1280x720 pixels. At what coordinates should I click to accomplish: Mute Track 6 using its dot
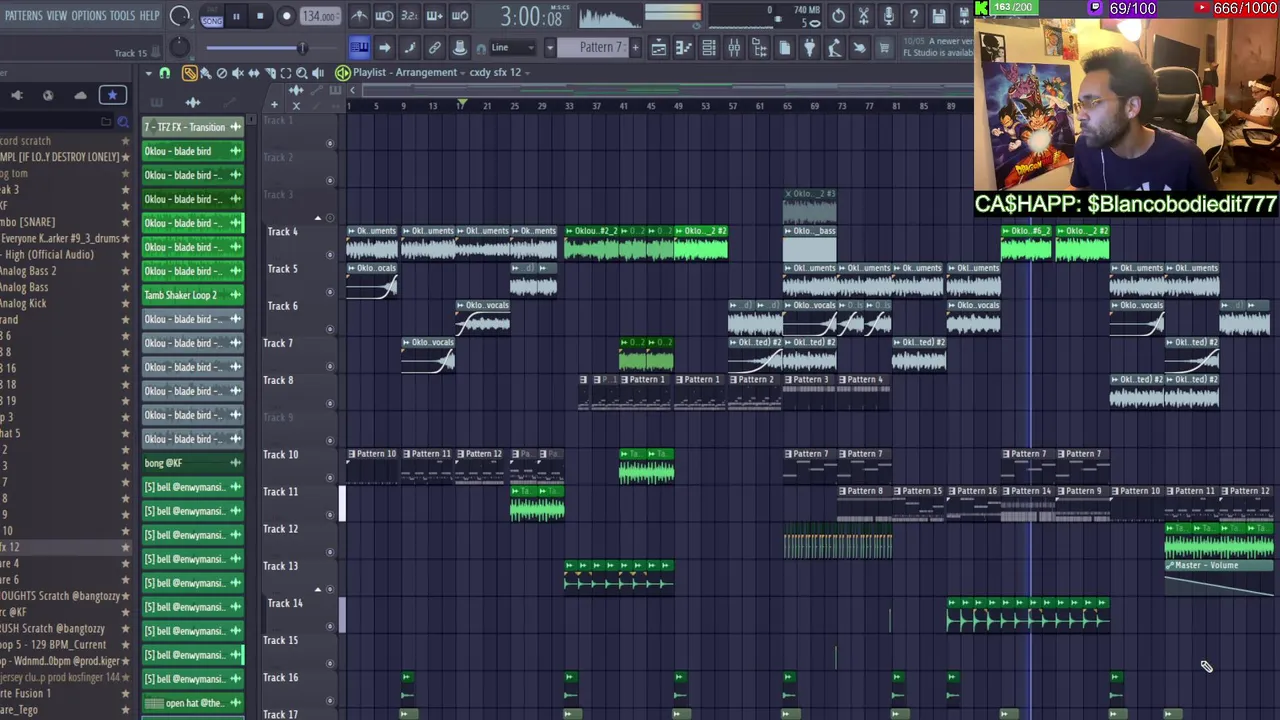coord(330,329)
